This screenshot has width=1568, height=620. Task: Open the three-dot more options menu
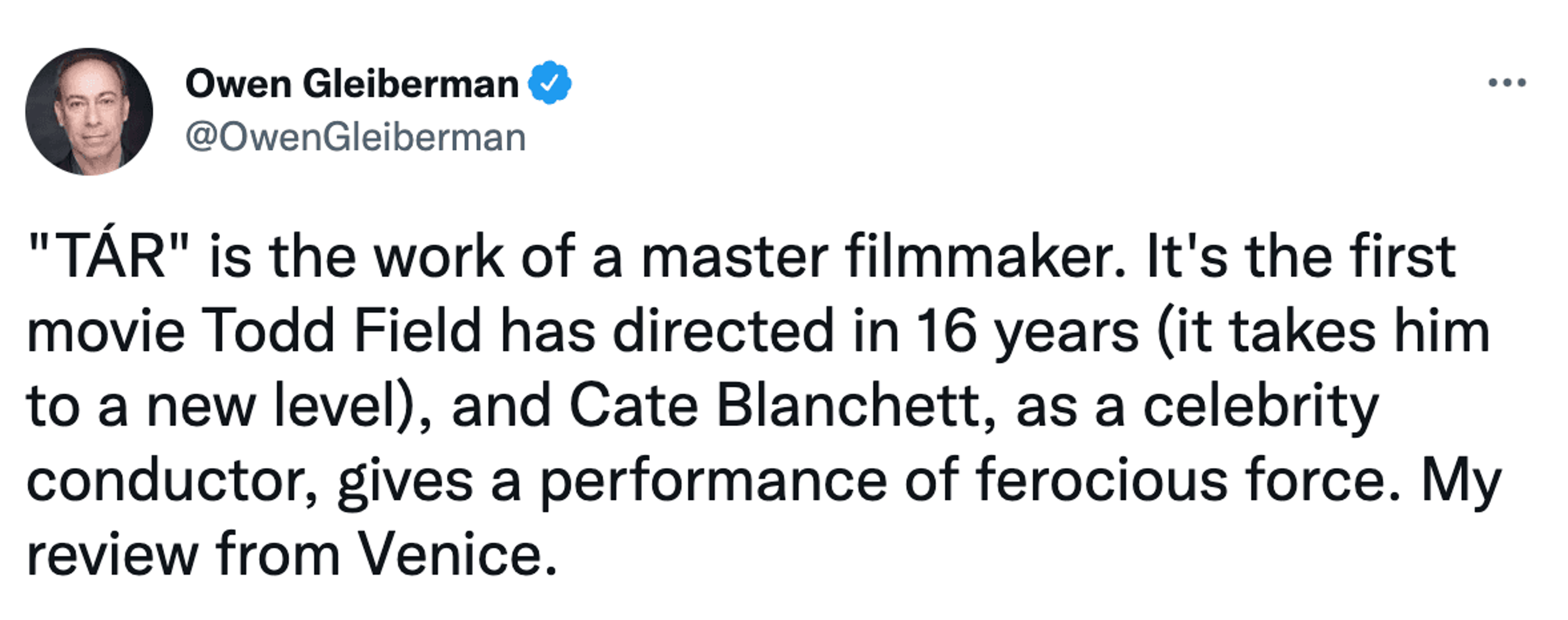tap(1506, 83)
